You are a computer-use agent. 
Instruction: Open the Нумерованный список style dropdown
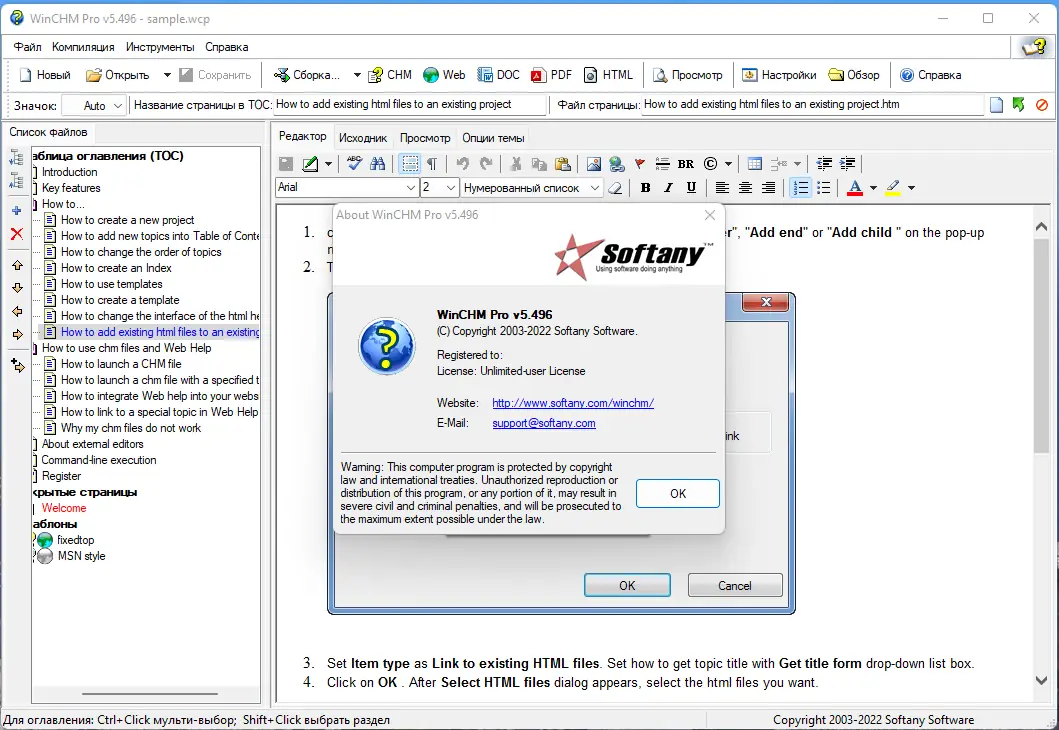click(x=594, y=188)
